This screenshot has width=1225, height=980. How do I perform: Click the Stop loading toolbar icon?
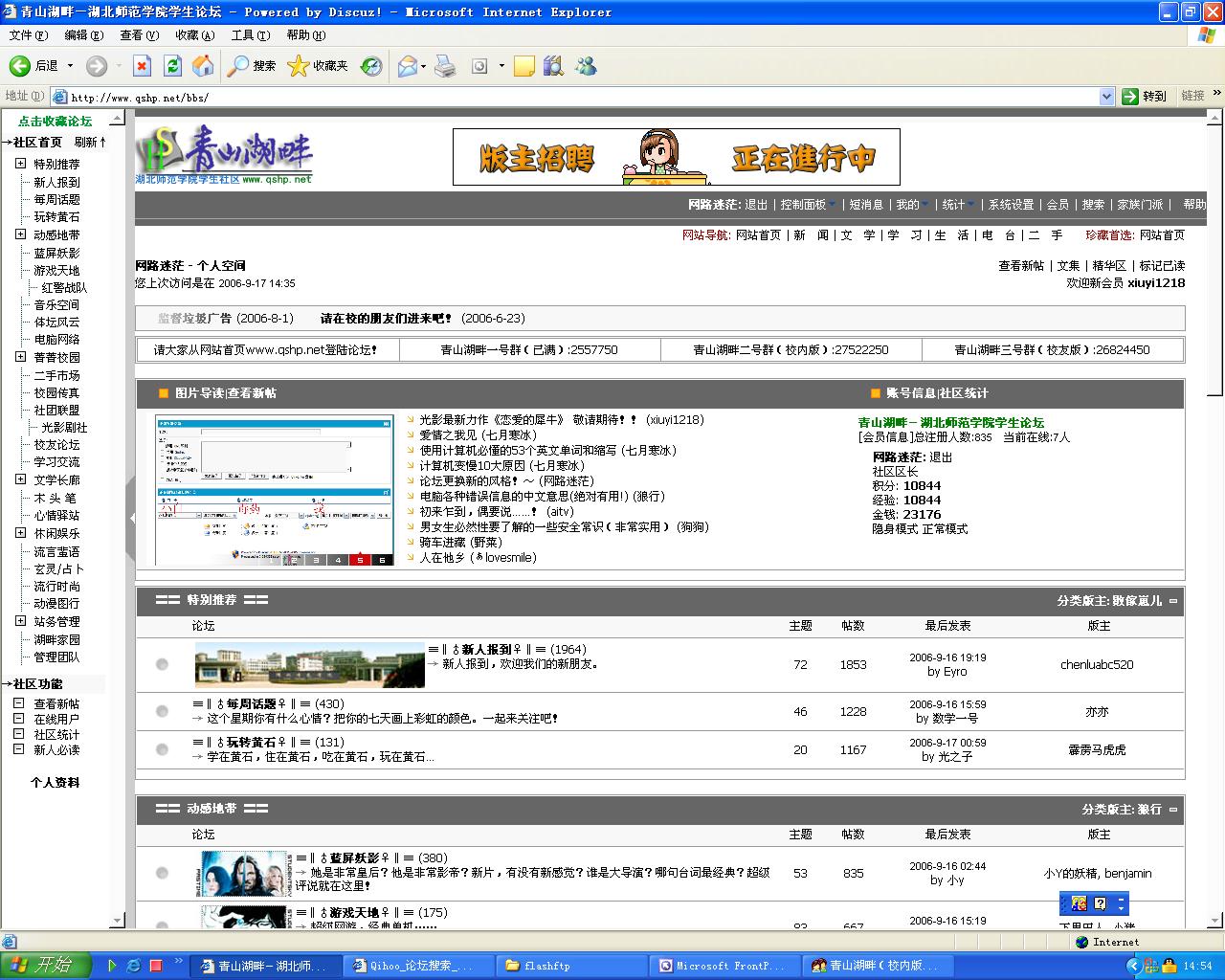tap(142, 66)
